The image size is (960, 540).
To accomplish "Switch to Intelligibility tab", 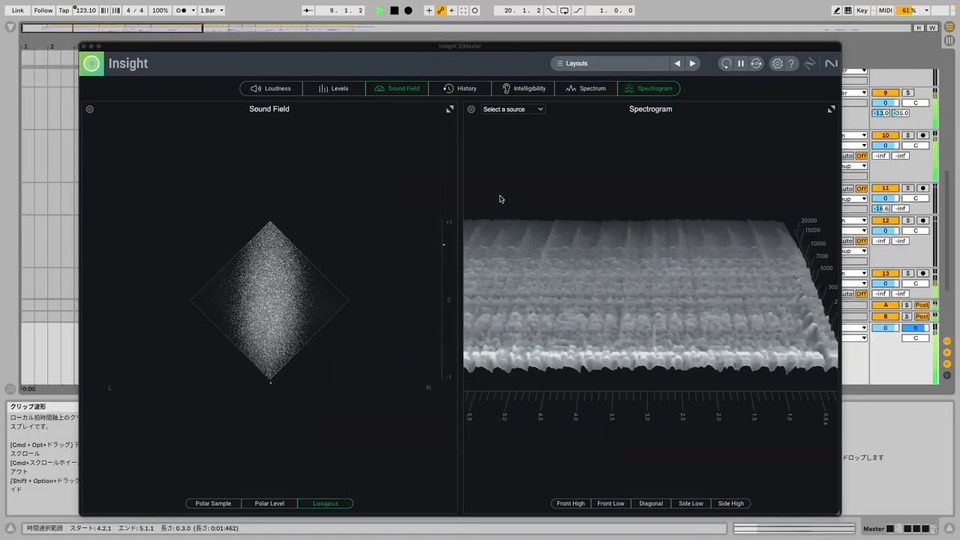I will point(523,88).
